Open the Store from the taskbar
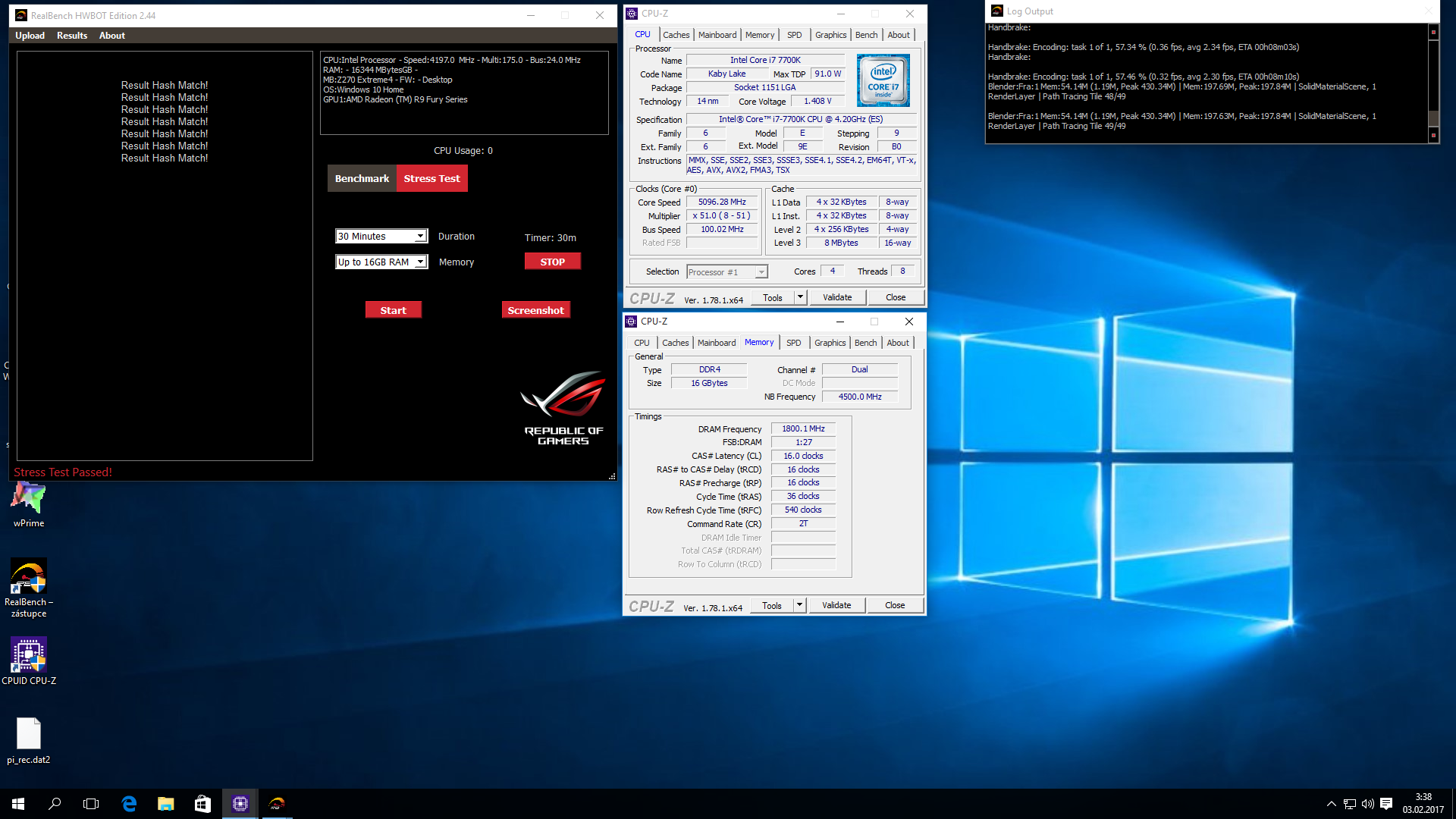1456x819 pixels. (202, 804)
